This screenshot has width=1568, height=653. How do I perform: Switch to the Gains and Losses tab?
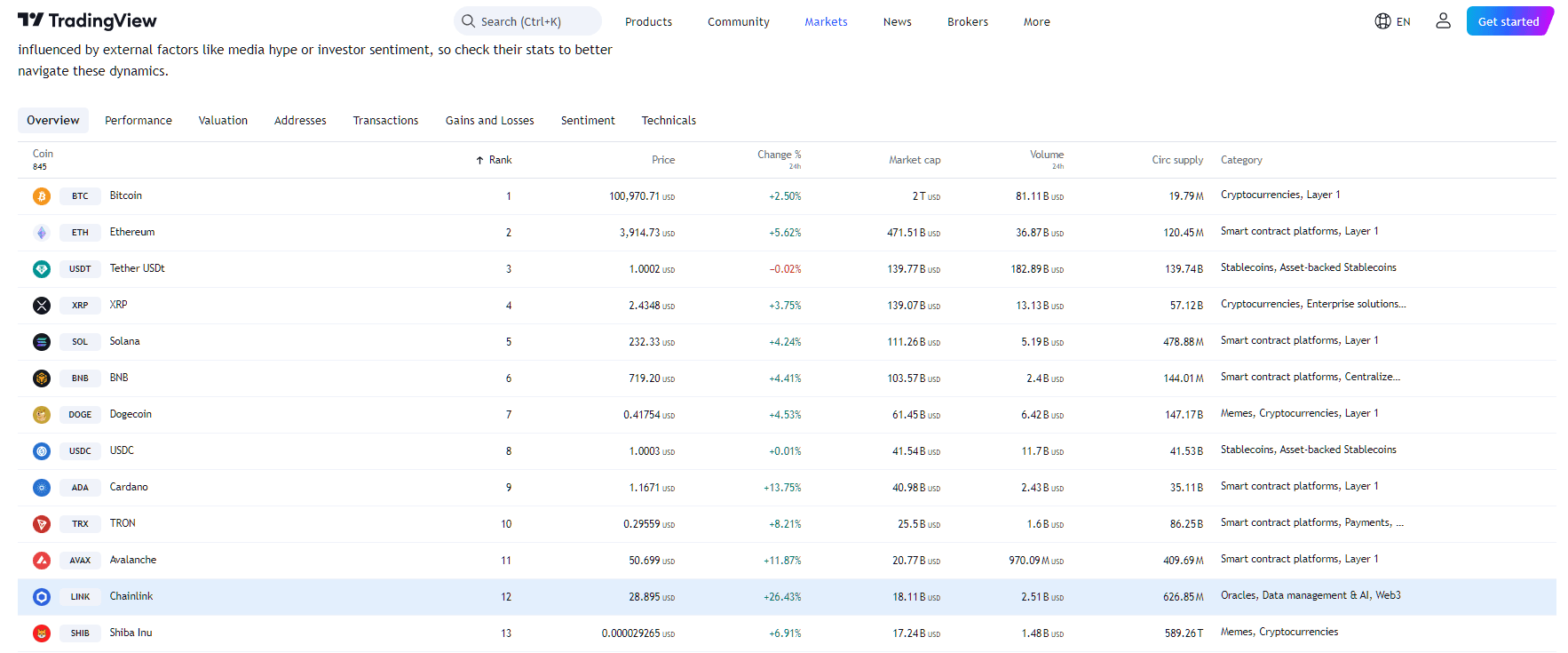coord(489,120)
